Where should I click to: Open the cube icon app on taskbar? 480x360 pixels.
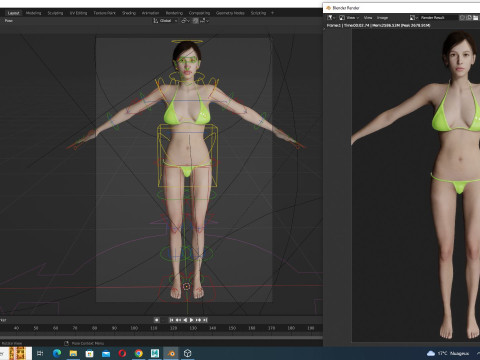tap(188, 353)
